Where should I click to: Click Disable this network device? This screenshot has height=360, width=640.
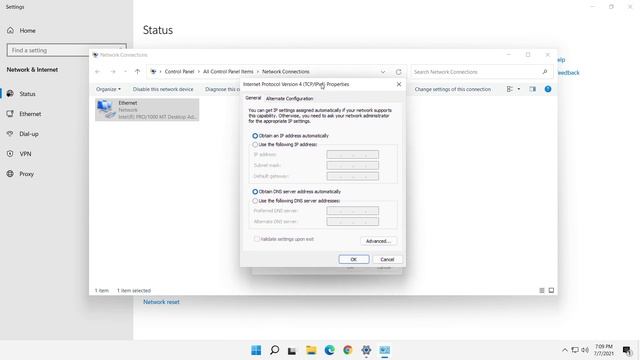(163, 89)
